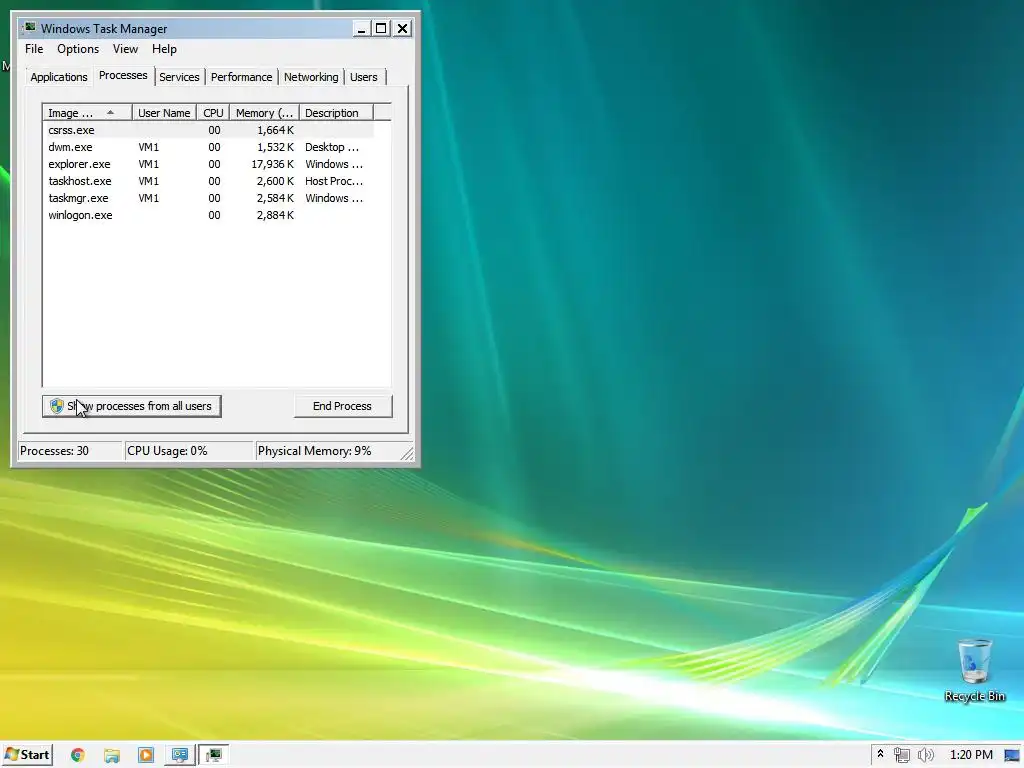Click the Processes: 30 status entry
1024x768 pixels.
click(x=70, y=451)
